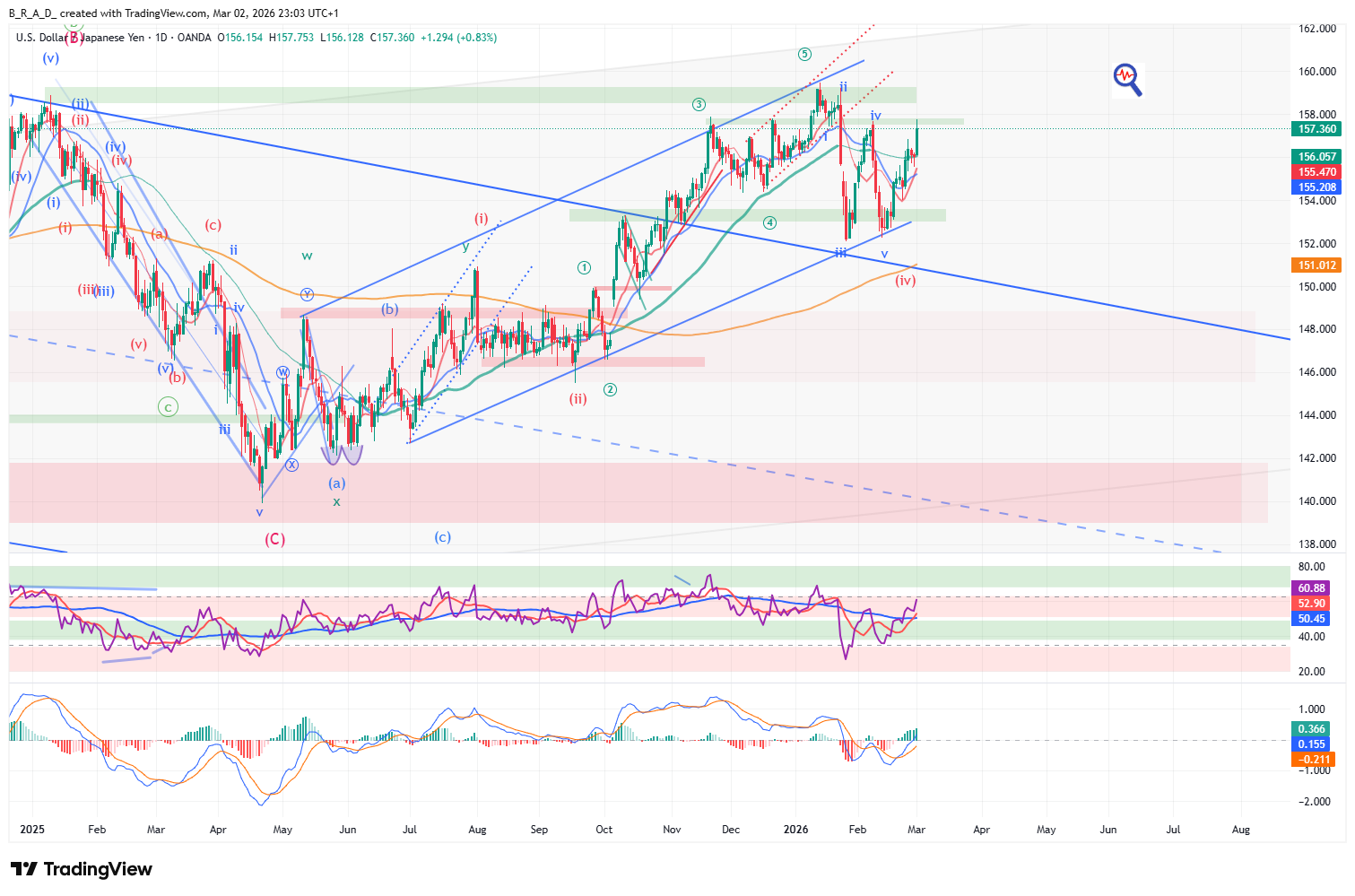
Task: Click the orange -0.211 MACD signal label
Action: [x=1311, y=760]
